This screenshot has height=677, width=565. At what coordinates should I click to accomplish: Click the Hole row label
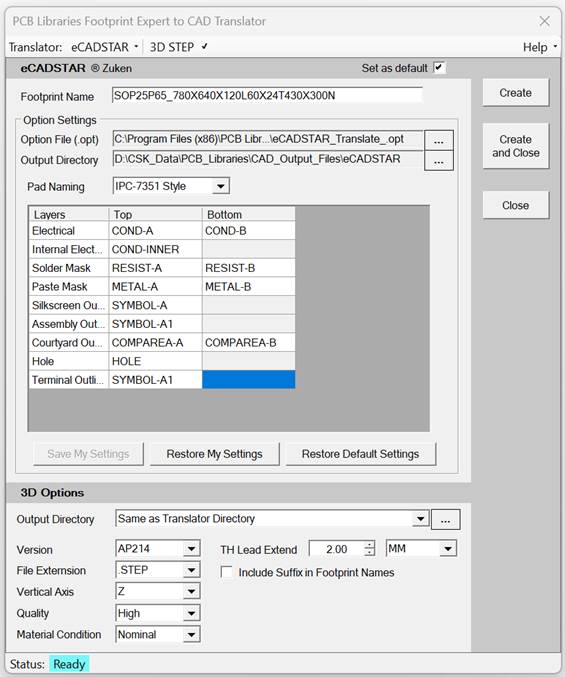(69, 361)
